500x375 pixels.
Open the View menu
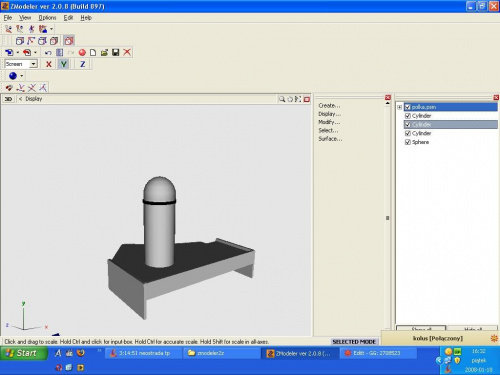click(25, 18)
